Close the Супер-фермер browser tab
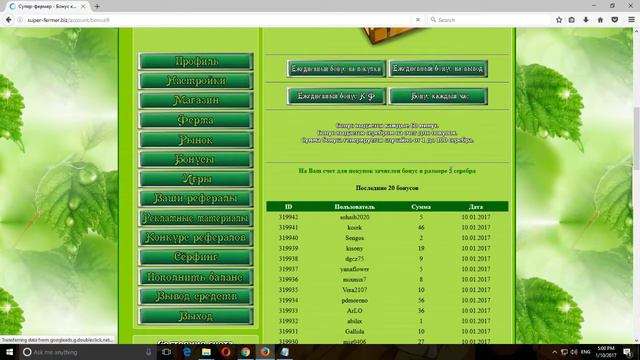640x360 pixels. 83,7
